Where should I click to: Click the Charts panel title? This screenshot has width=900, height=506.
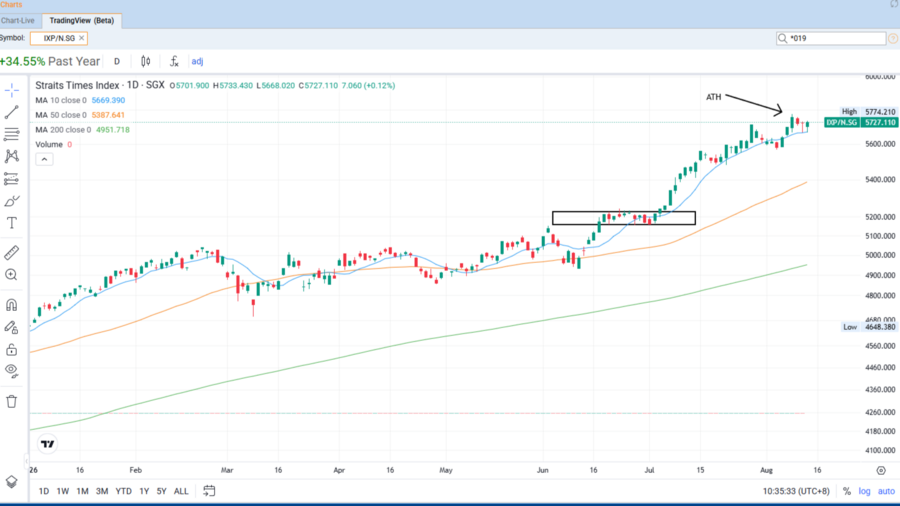(11, 5)
